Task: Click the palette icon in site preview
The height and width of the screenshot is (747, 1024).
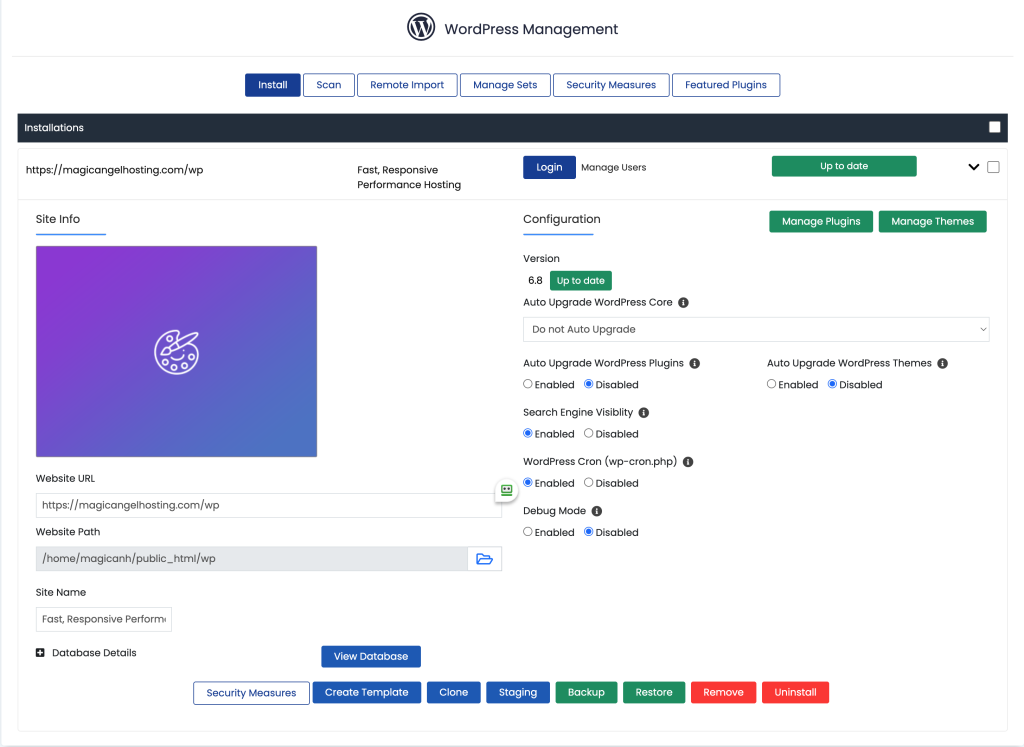Action: (x=176, y=352)
